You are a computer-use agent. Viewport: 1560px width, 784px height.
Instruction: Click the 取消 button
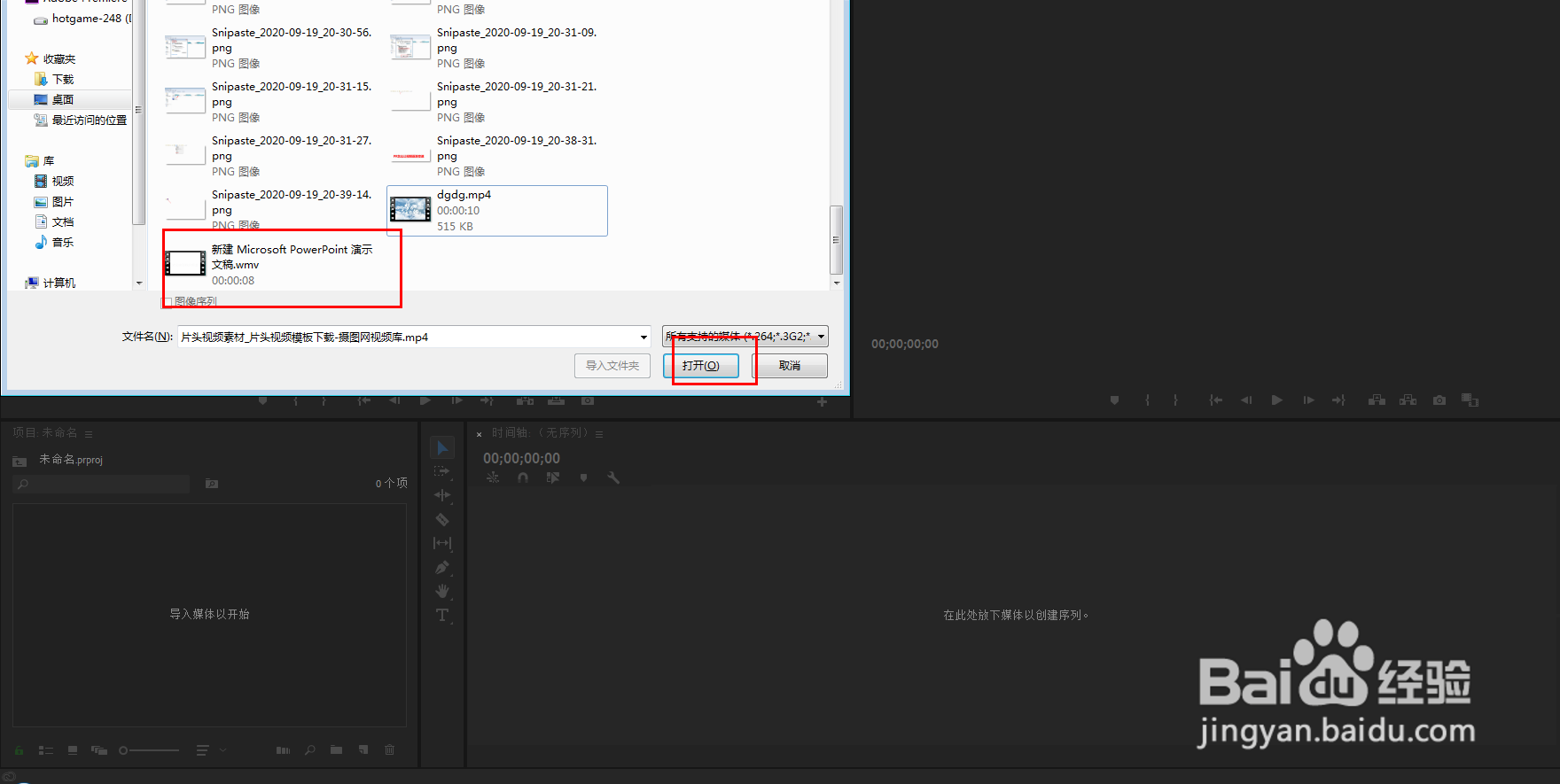pyautogui.click(x=790, y=365)
